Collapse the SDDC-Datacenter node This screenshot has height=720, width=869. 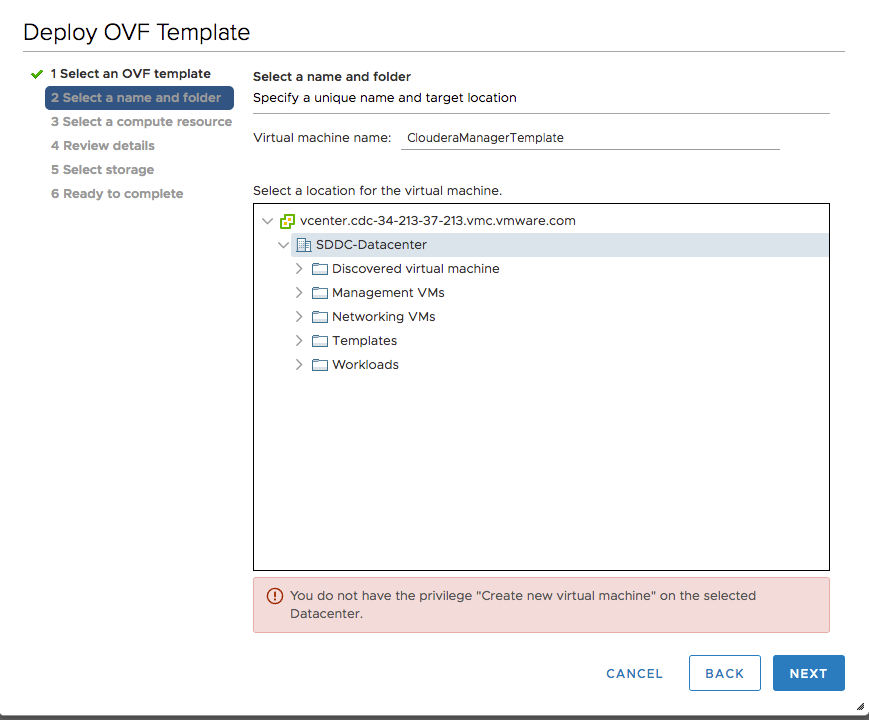(x=284, y=245)
